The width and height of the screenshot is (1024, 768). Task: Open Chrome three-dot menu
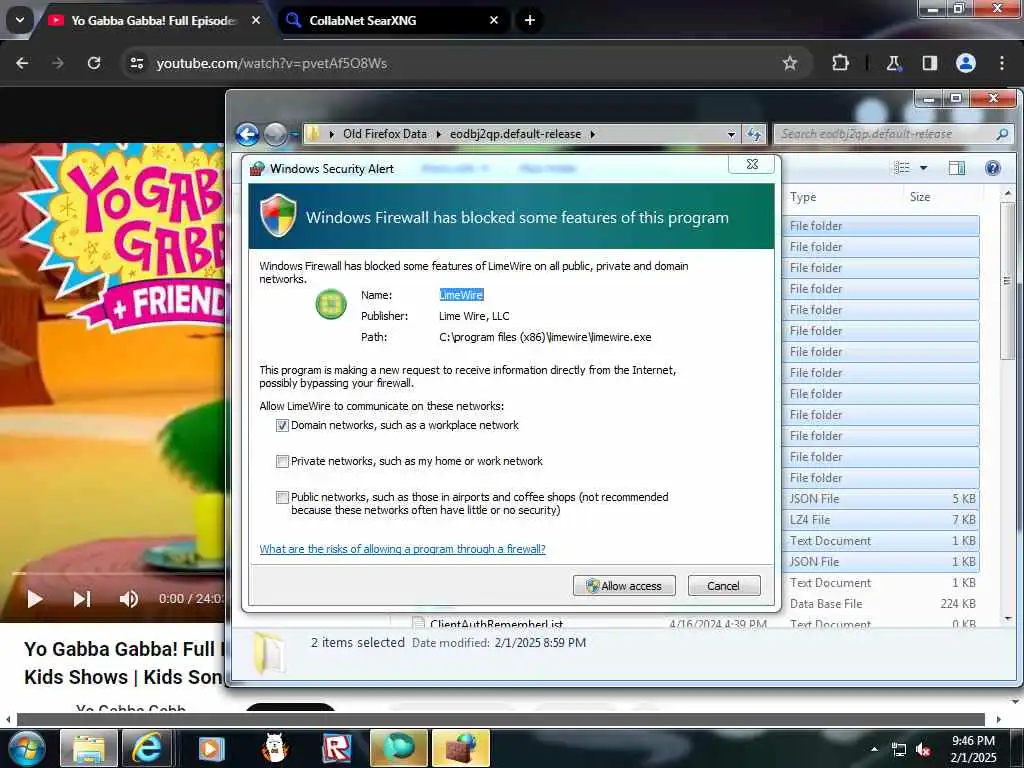tap(1001, 63)
